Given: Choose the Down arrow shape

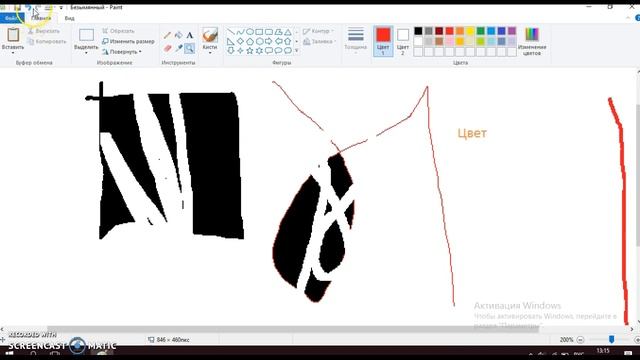Looking at the screenshot, I should point(231,51).
